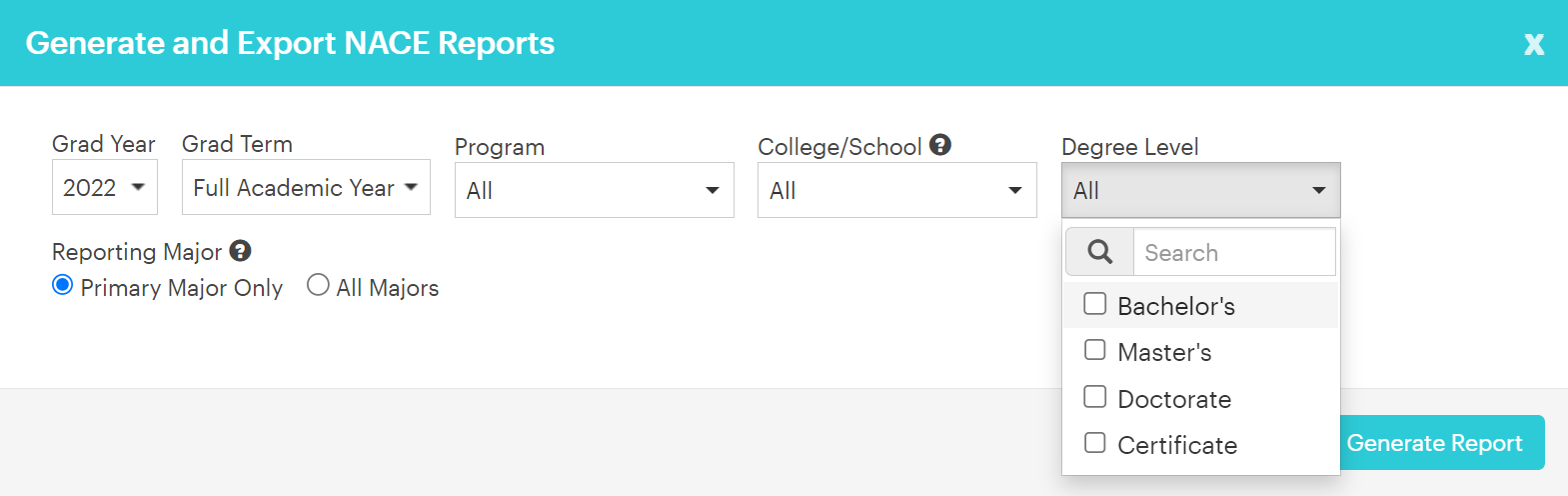Click the Doctorate option label
The width and height of the screenshot is (1568, 496).
[x=1174, y=399]
